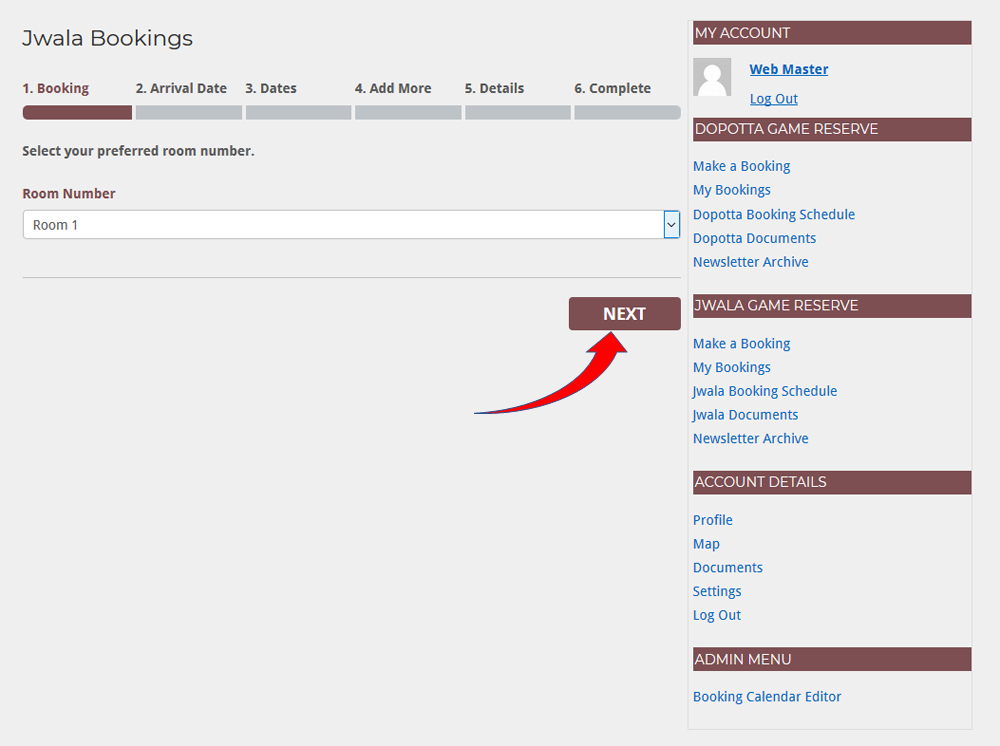This screenshot has width=1000, height=746.
Task: Launch the Booking Calendar Editor
Action: click(x=767, y=697)
